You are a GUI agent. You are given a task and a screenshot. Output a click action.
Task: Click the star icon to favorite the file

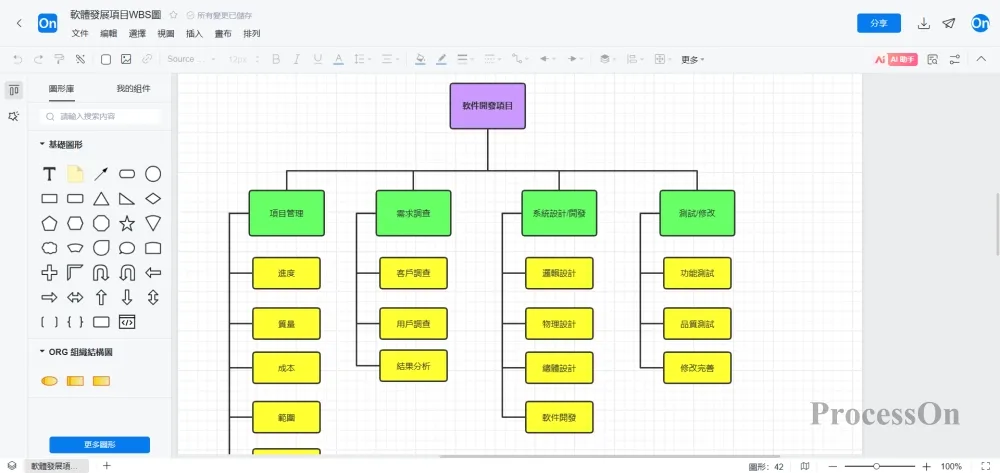coord(174,16)
